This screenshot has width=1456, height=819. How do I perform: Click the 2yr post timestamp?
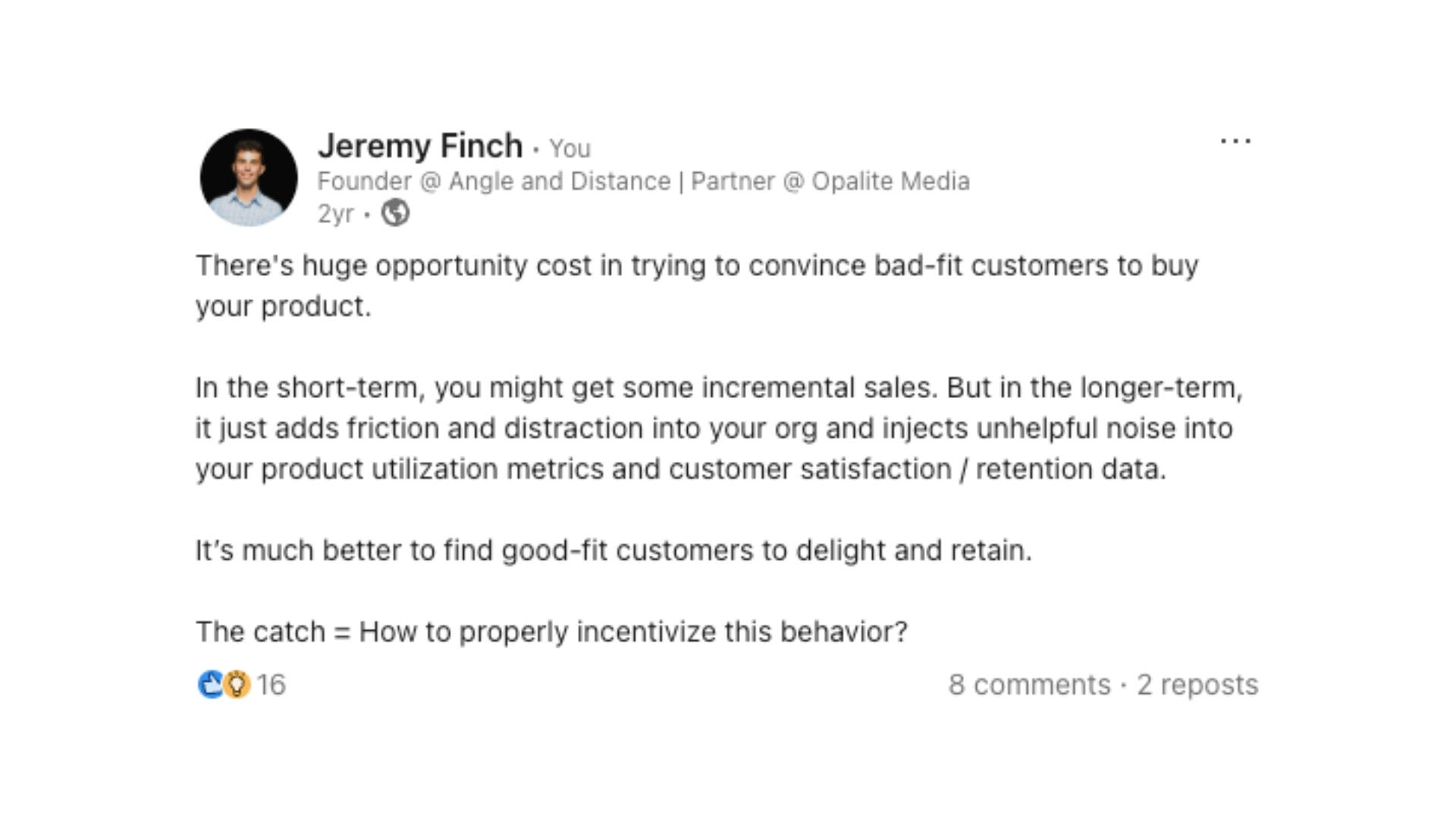coord(335,214)
